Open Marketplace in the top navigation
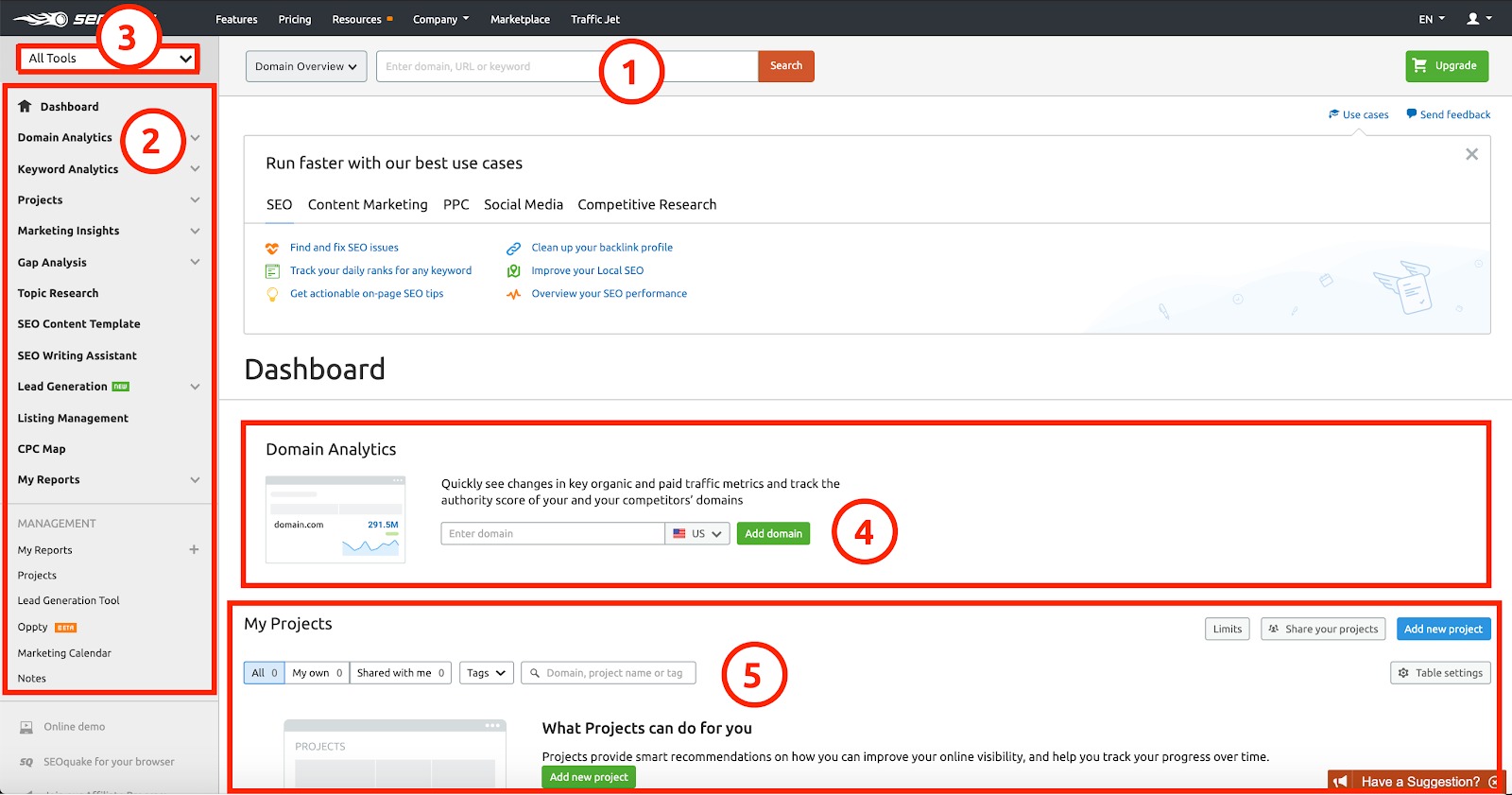Image resolution: width=1512 pixels, height=795 pixels. pyautogui.click(x=520, y=19)
